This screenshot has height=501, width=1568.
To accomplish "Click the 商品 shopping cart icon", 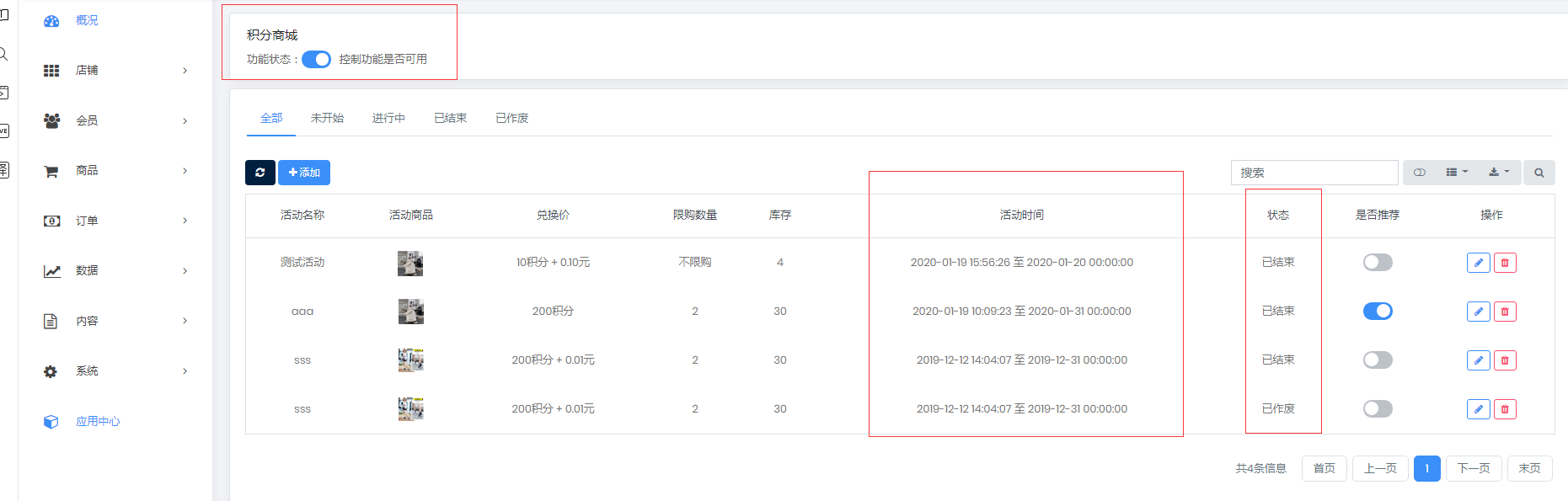I will [x=51, y=171].
